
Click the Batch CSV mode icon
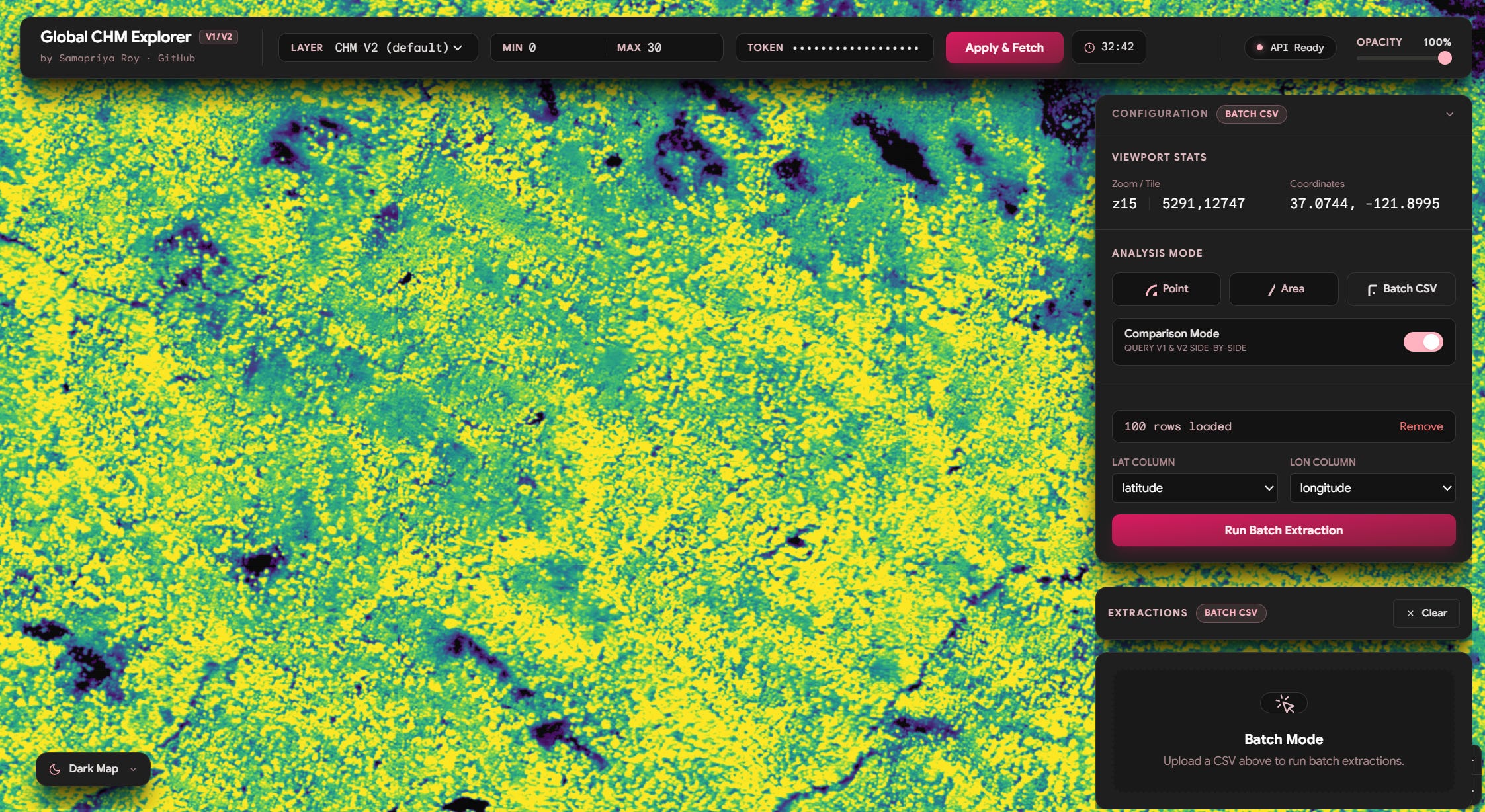[x=1373, y=290]
